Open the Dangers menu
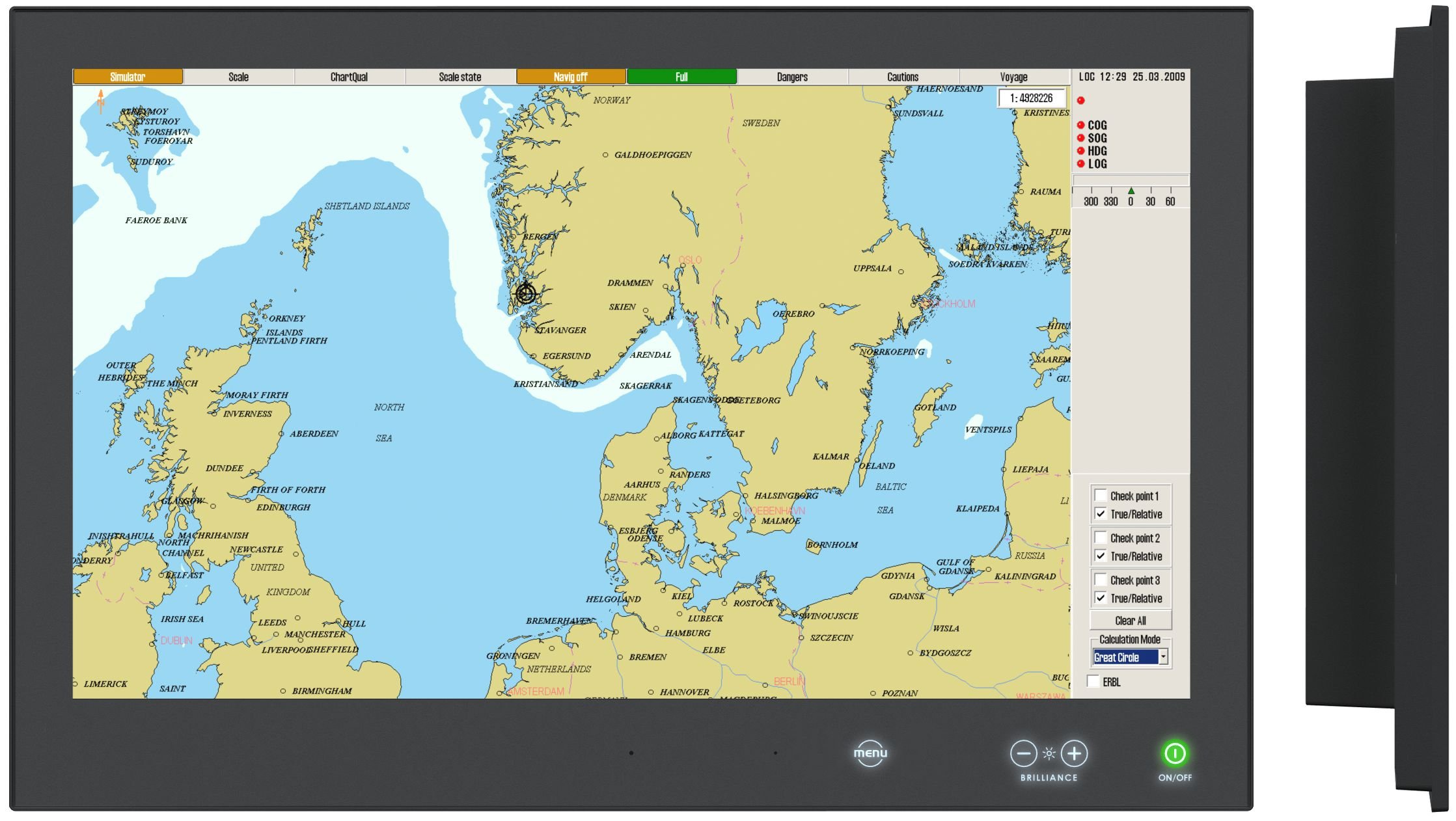1456x821 pixels. point(792,77)
